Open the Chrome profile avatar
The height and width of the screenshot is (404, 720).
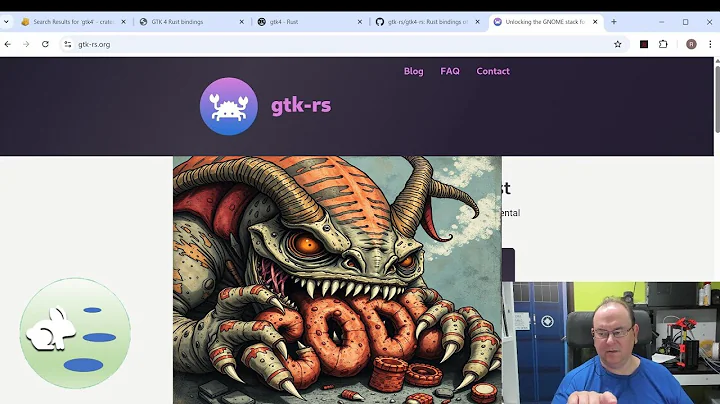(691, 44)
